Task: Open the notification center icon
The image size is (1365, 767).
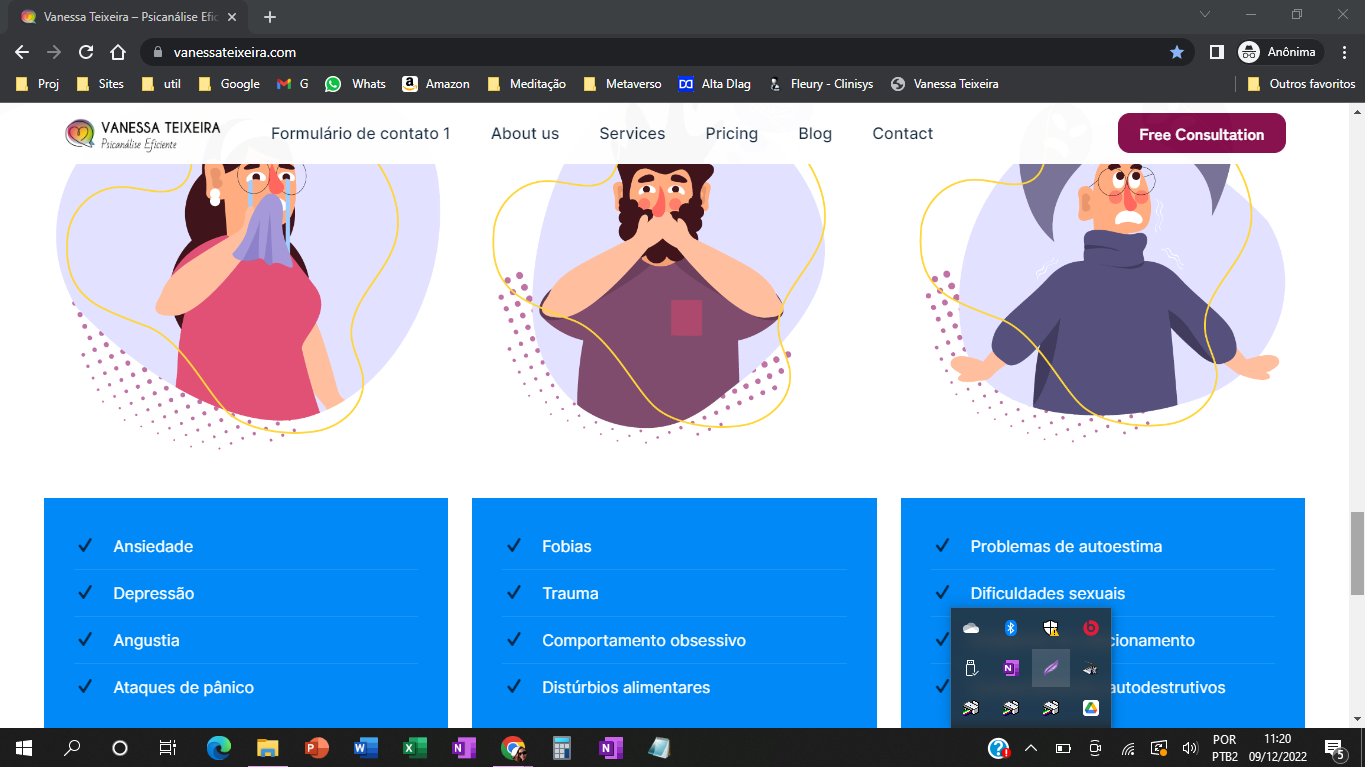Action: pyautogui.click(x=1334, y=747)
